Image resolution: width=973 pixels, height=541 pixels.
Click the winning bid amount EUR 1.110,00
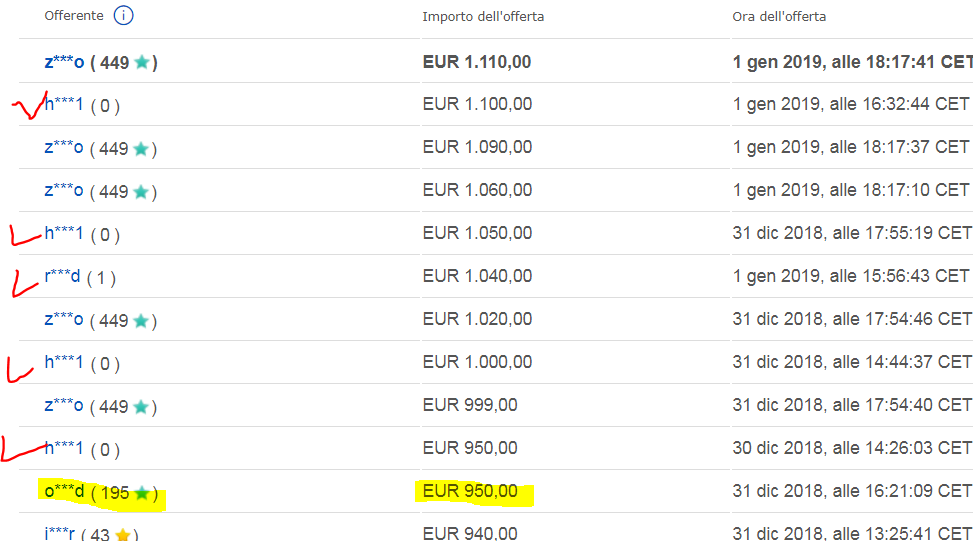click(477, 62)
